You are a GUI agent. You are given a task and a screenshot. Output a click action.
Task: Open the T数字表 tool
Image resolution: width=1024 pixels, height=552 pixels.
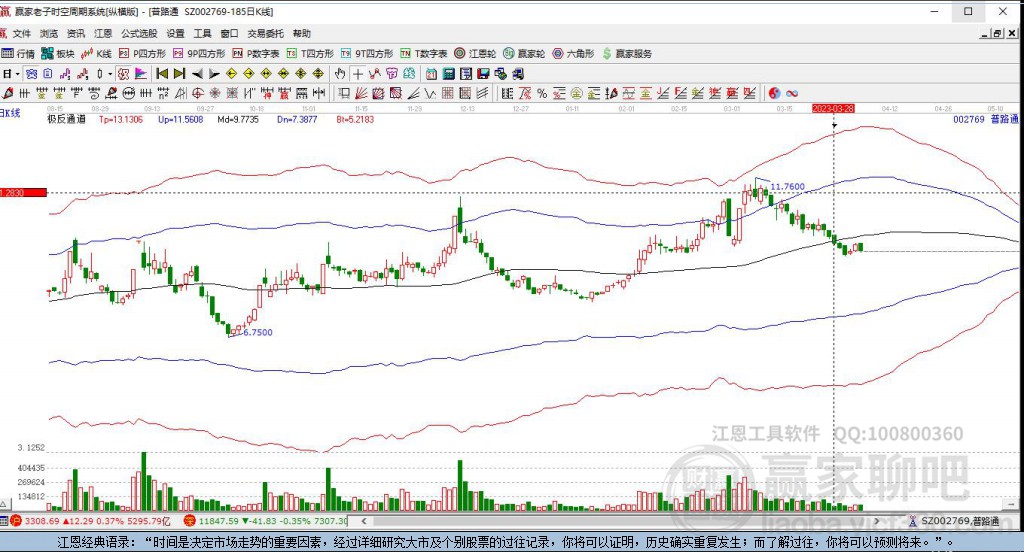[423, 54]
